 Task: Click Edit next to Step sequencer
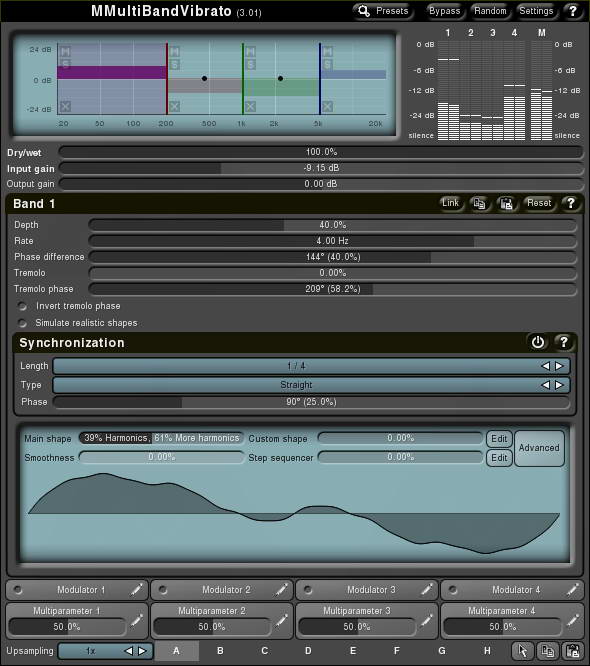click(499, 457)
